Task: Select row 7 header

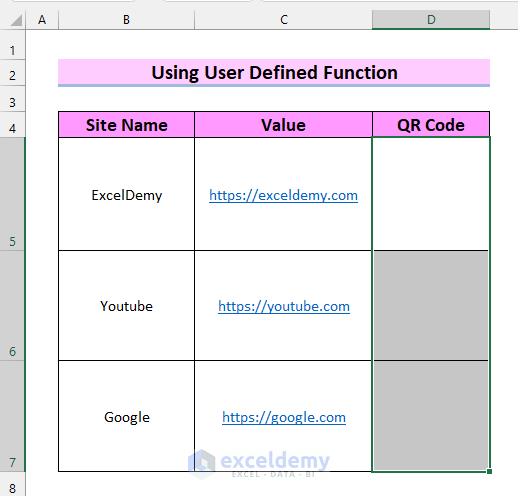Action: pyautogui.click(x=12, y=416)
